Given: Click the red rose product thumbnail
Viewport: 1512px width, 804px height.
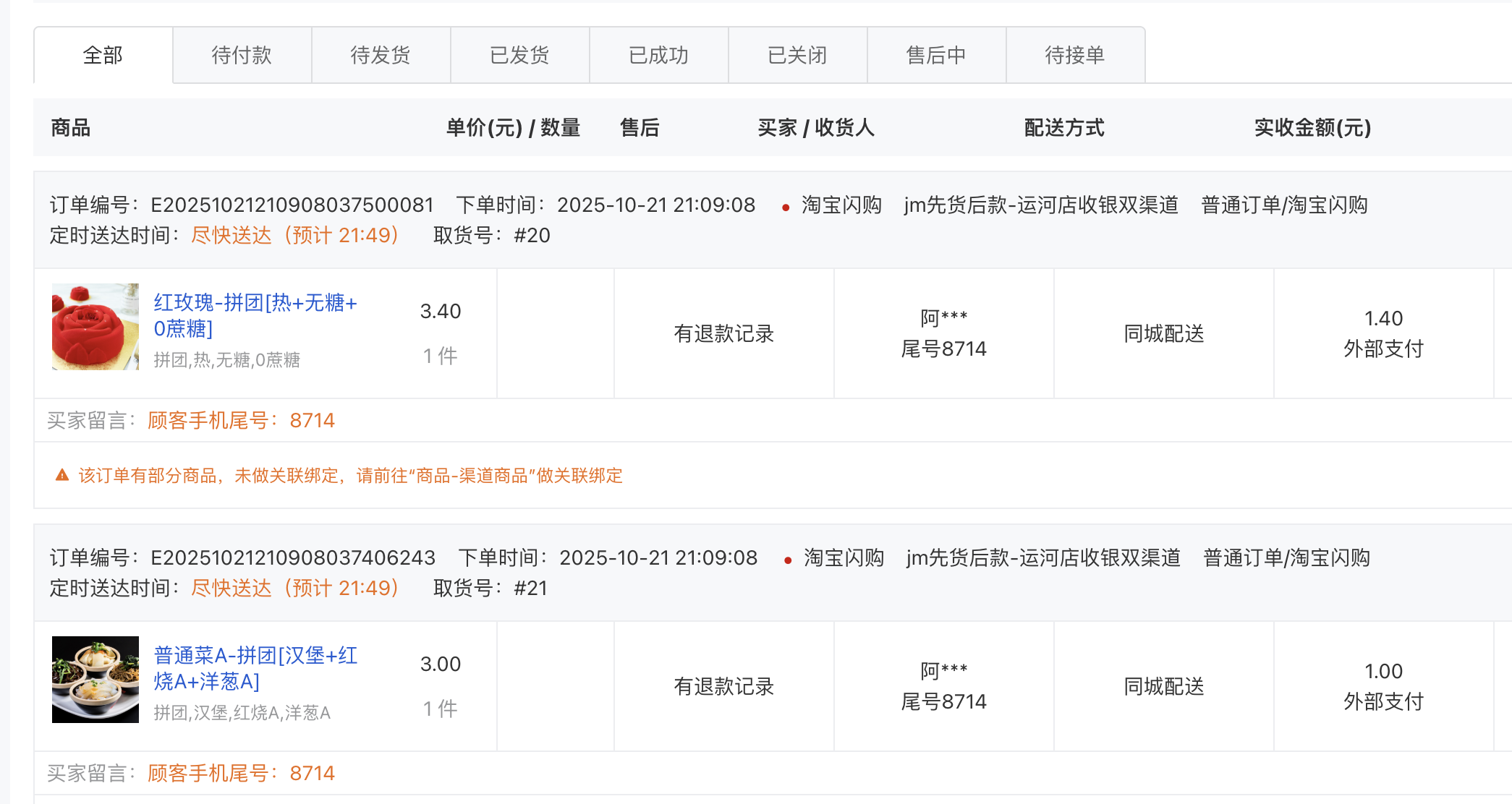Looking at the screenshot, I should click(95, 327).
